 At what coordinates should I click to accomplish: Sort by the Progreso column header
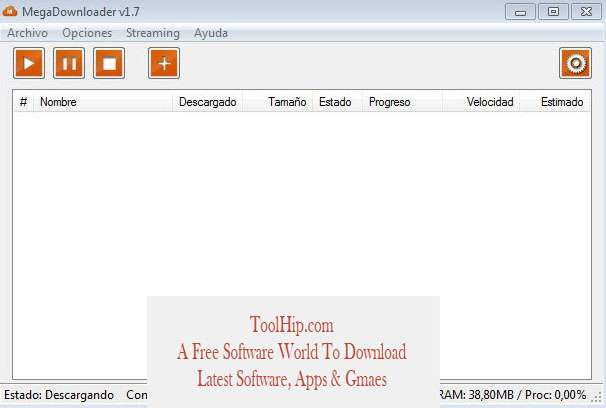402,102
